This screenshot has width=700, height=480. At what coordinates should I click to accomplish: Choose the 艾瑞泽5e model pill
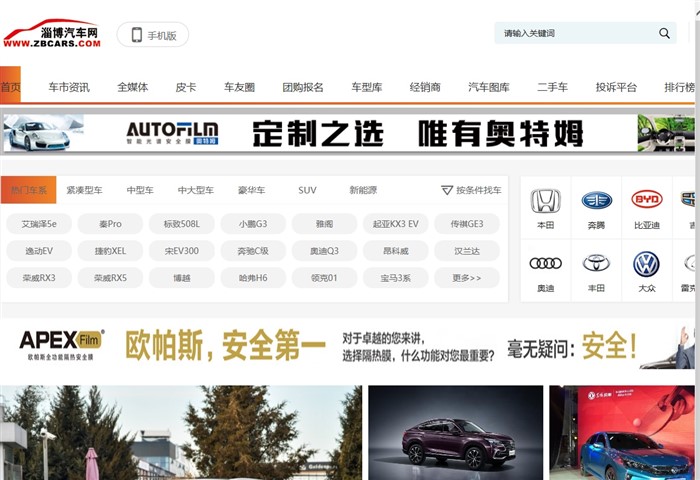(39, 224)
